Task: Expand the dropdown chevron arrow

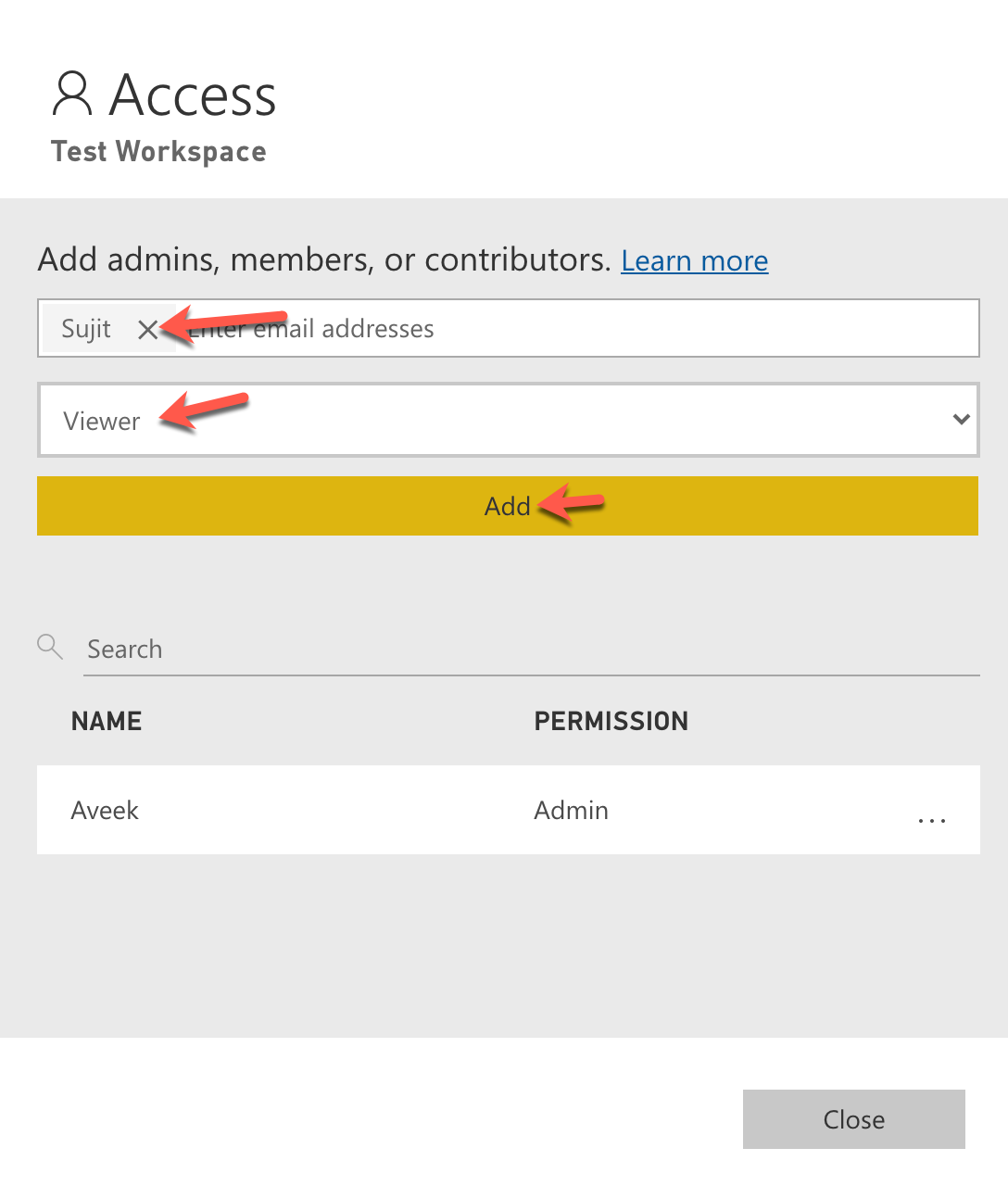Action: point(961,420)
